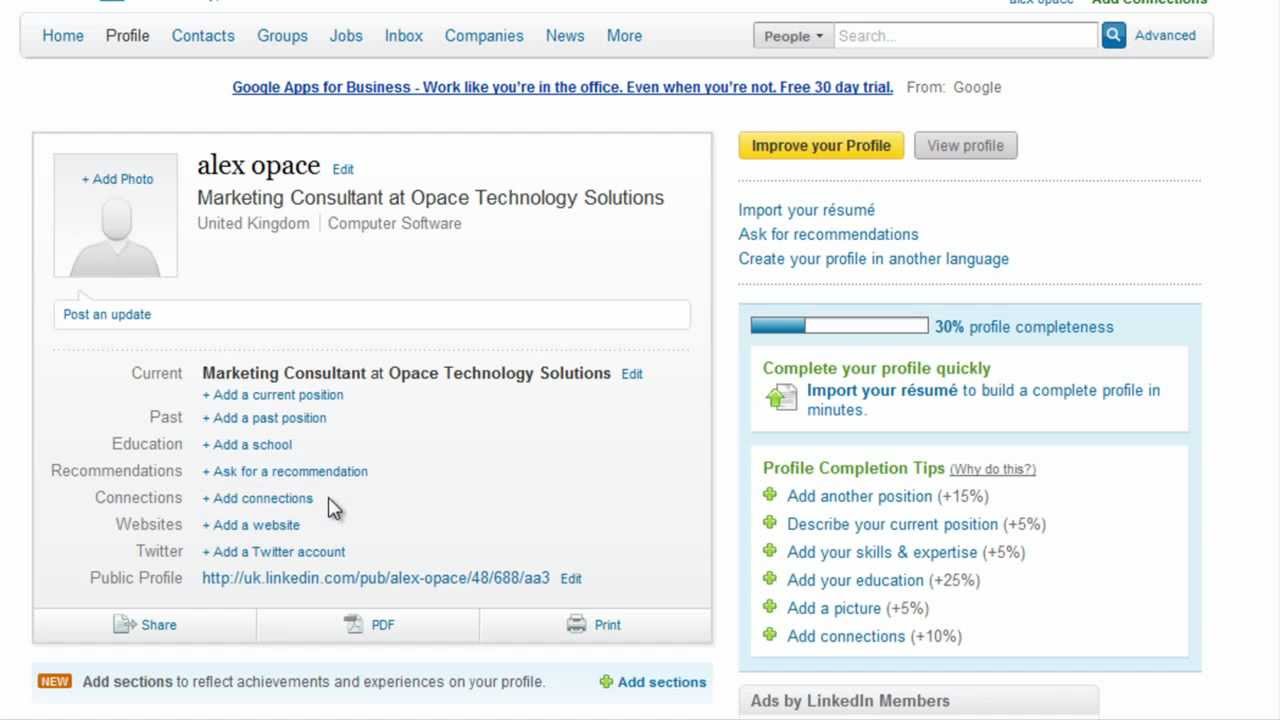Click the Improve your Profile button
The height and width of the screenshot is (720, 1280).
pos(821,145)
